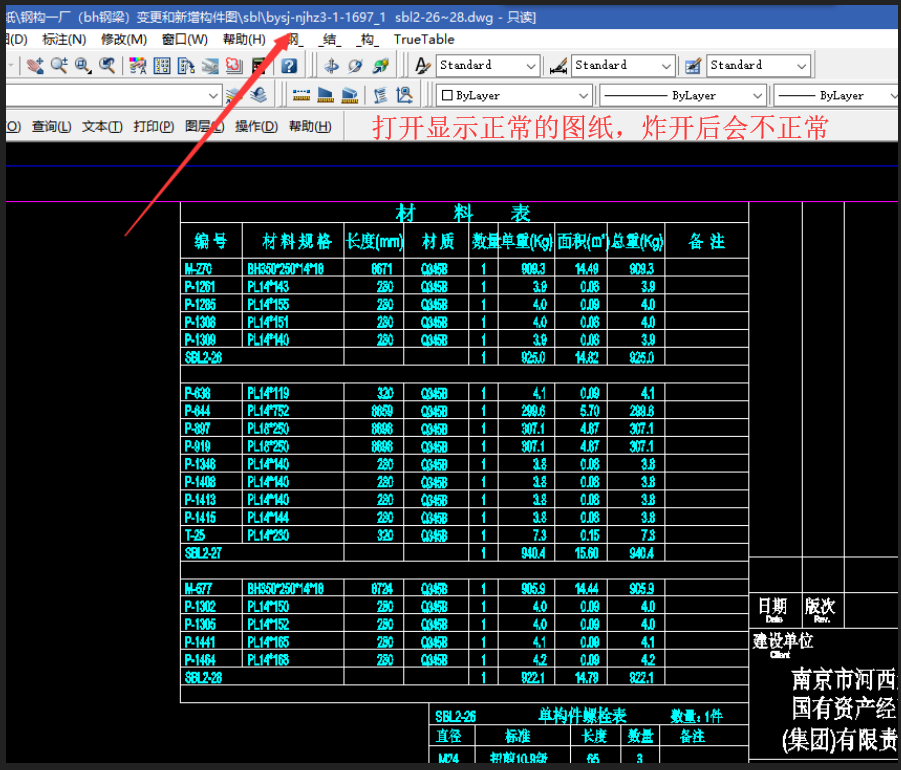This screenshot has width=901, height=770.
Task: Select the Pan realtime hand tool
Action: (36, 66)
